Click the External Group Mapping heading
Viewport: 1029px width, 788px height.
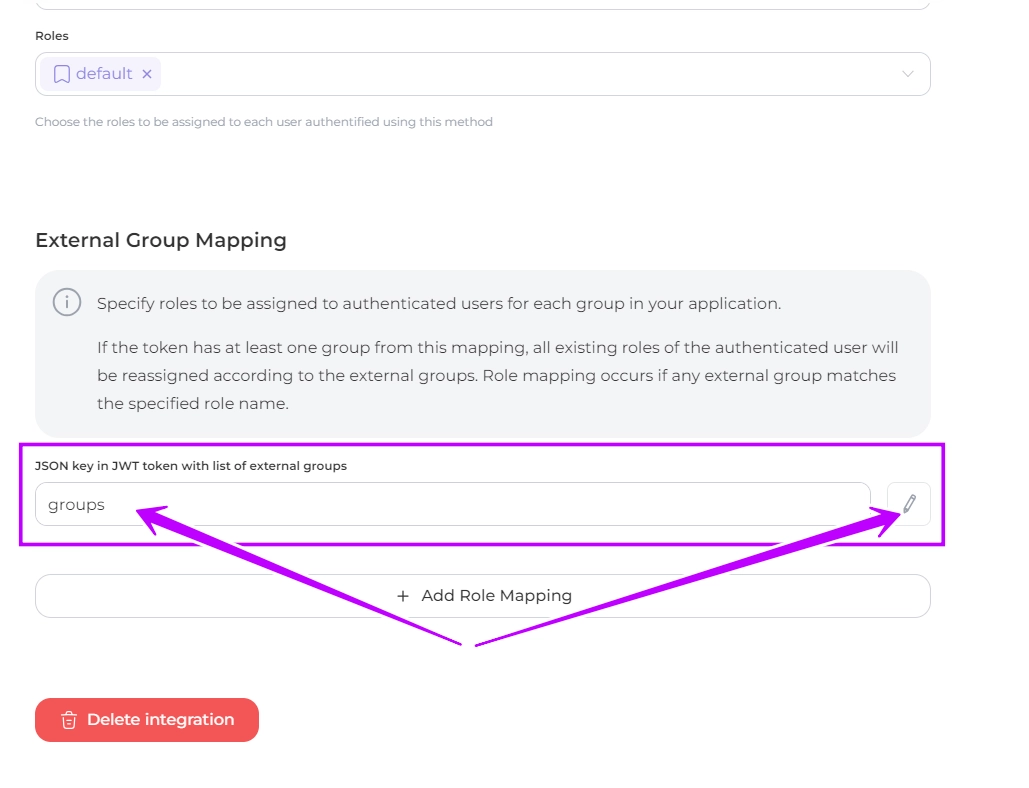(x=161, y=240)
